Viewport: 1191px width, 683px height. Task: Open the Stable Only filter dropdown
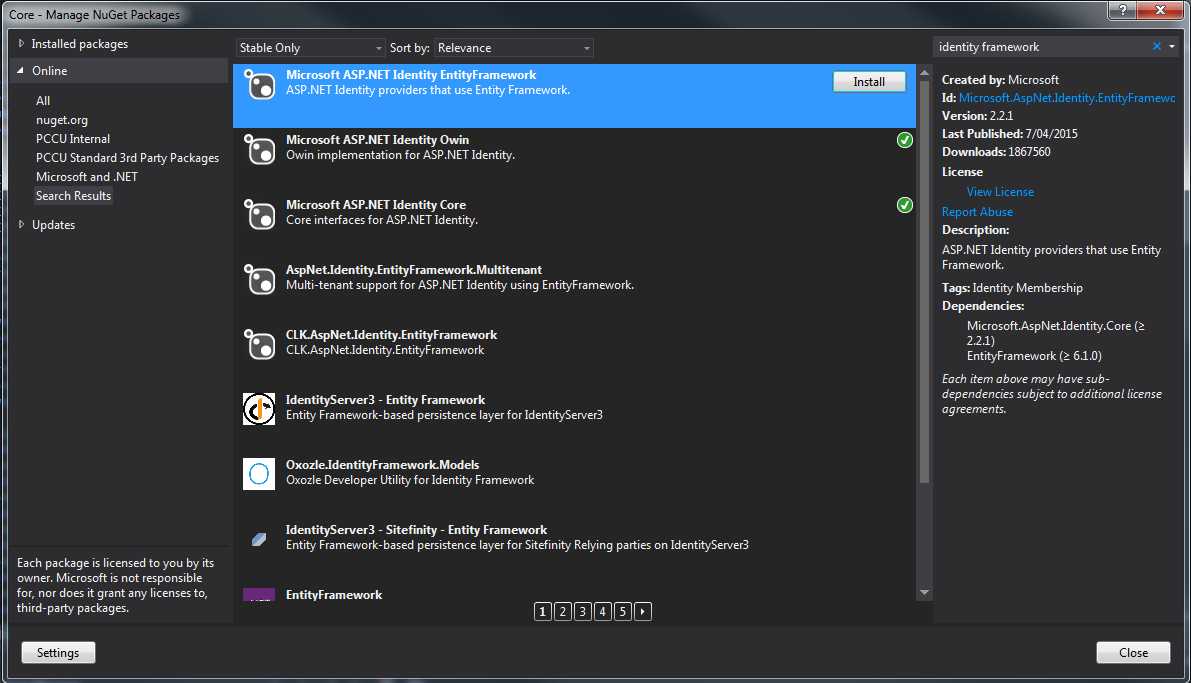tap(310, 48)
